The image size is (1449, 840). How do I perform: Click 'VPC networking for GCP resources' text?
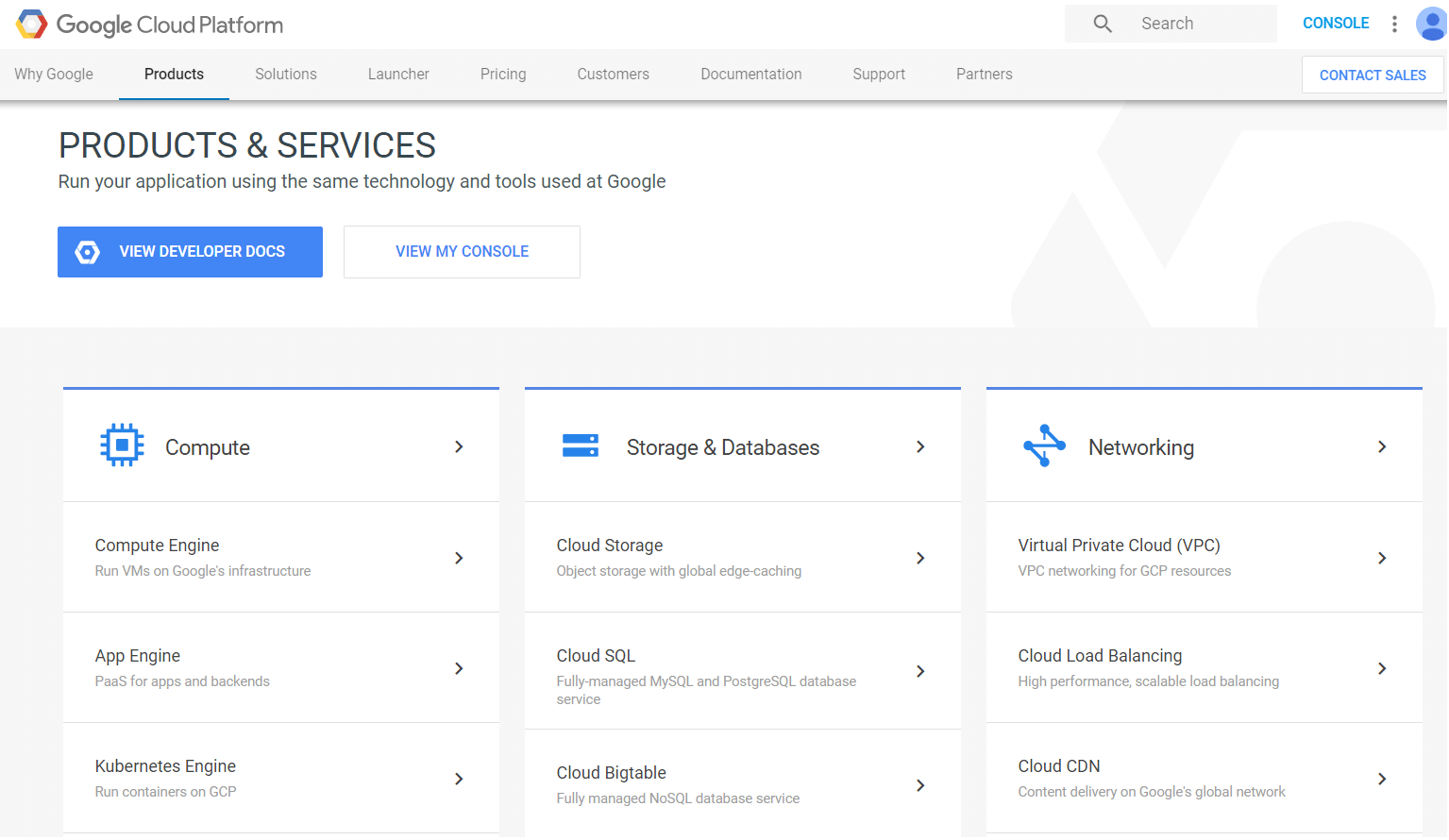[1124, 571]
